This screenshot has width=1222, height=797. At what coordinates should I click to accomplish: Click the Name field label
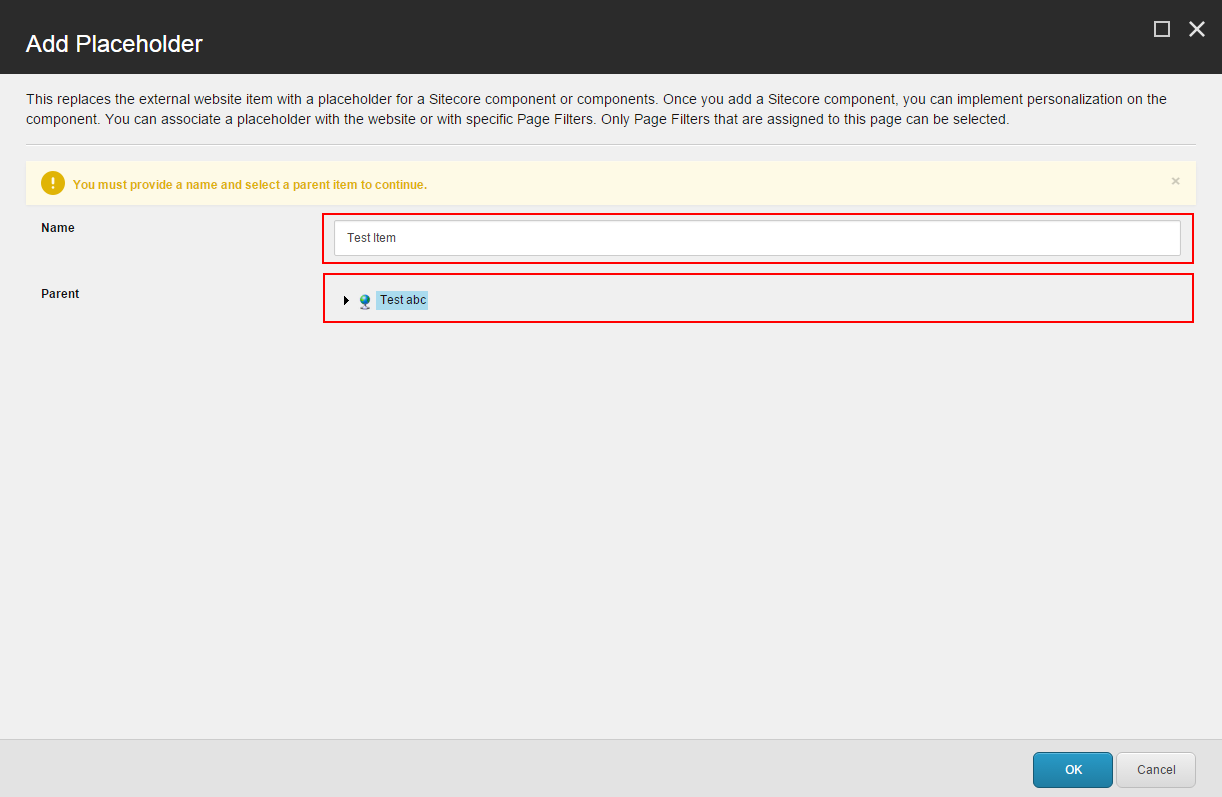point(58,228)
